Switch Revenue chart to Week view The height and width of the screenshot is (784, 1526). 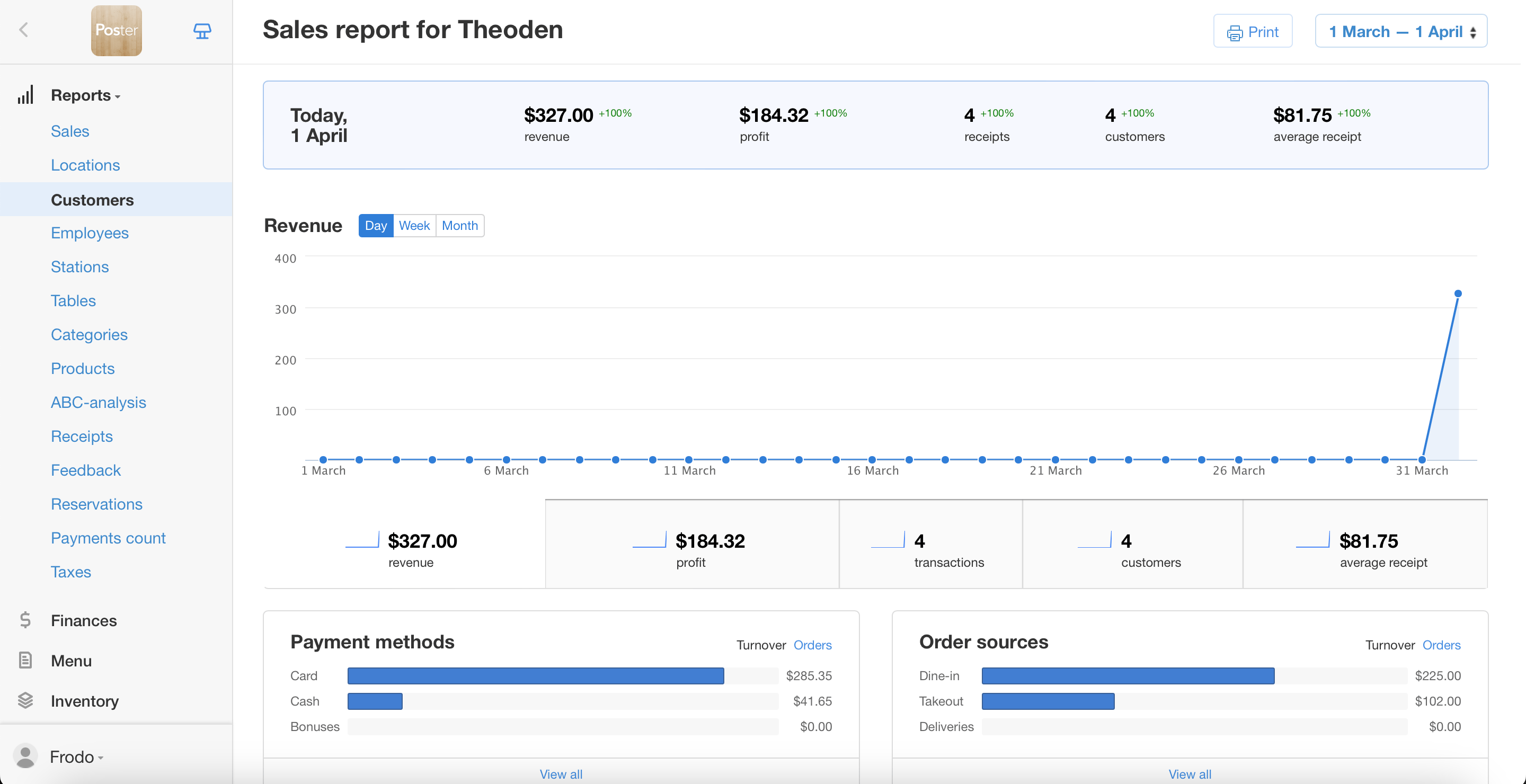pos(414,226)
